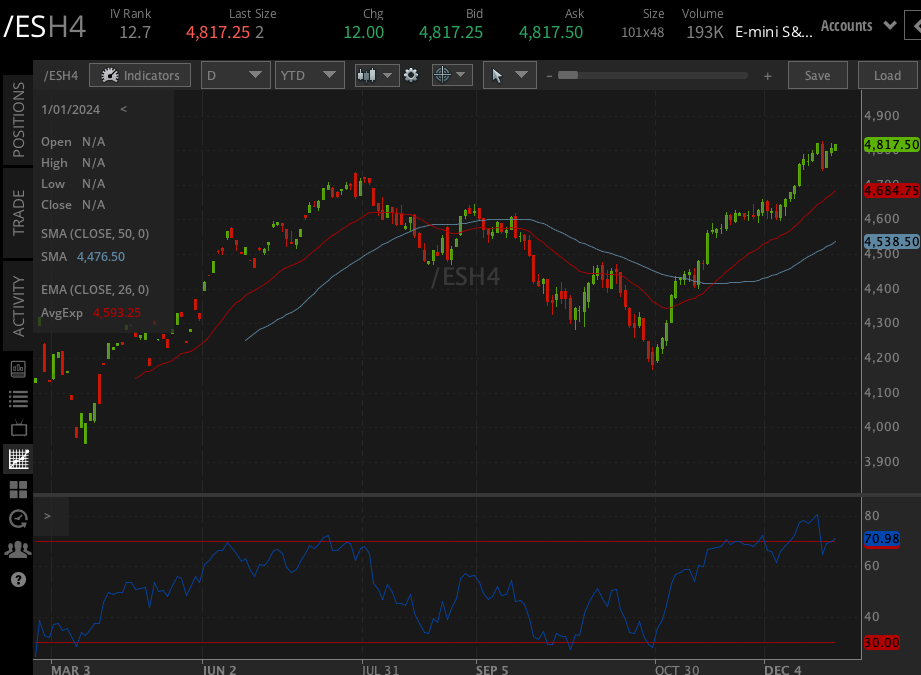Click the E-mini S&... description text

pyautogui.click(x=774, y=32)
